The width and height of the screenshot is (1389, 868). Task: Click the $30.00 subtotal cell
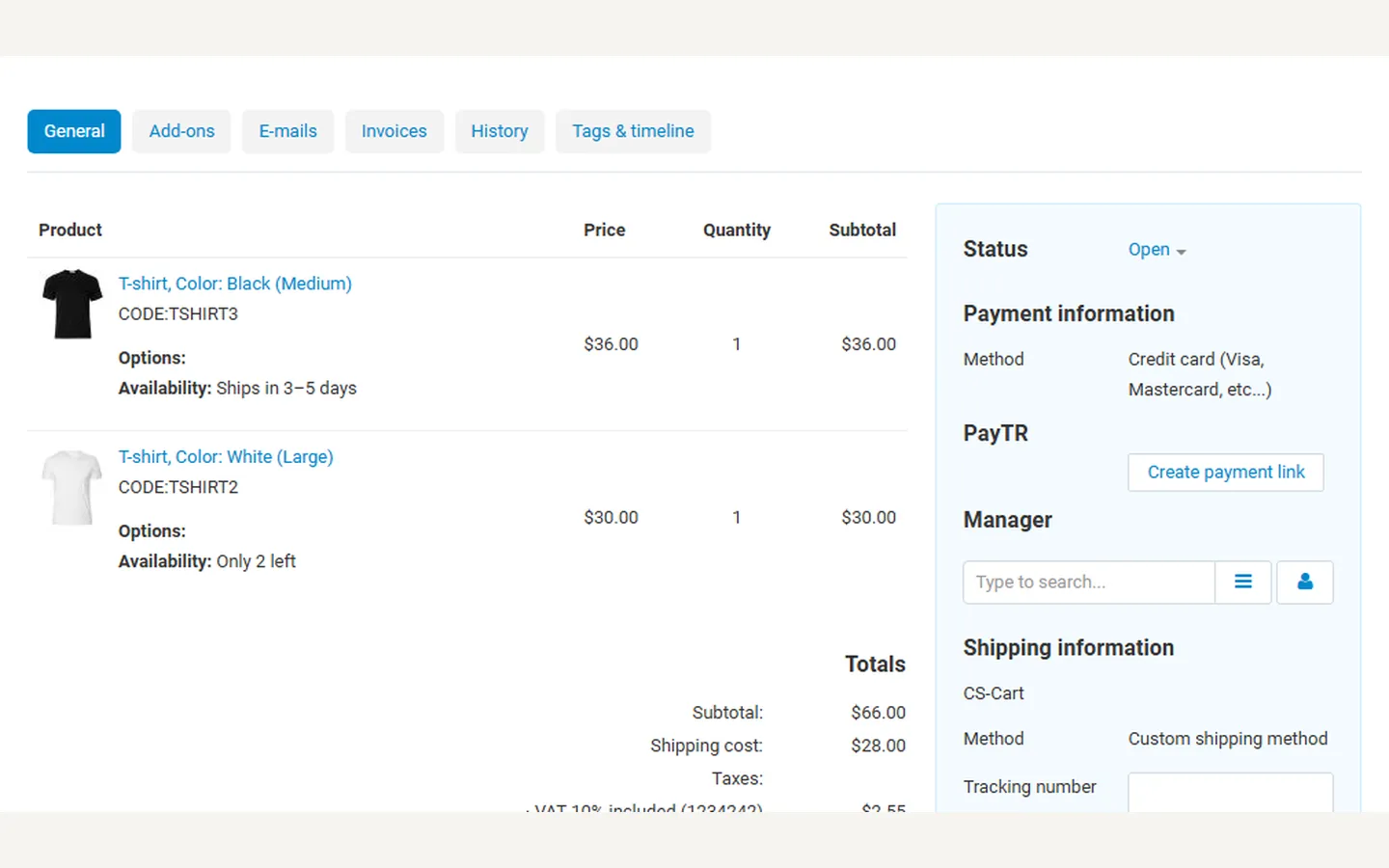(868, 518)
